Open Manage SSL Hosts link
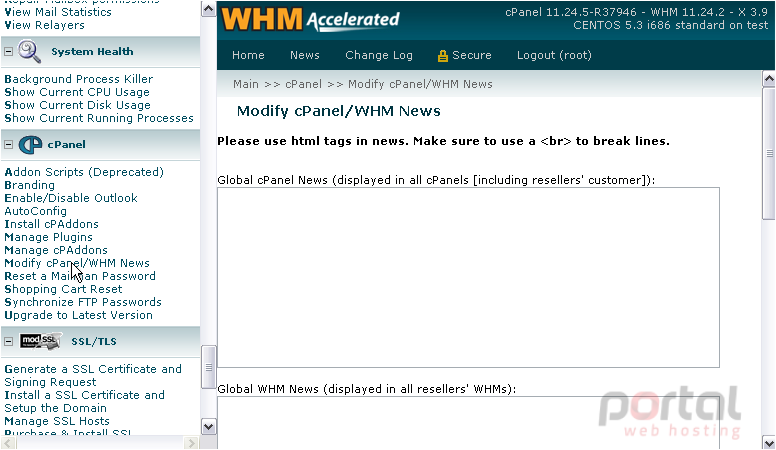Viewport: 776px width, 450px height. tap(57, 421)
